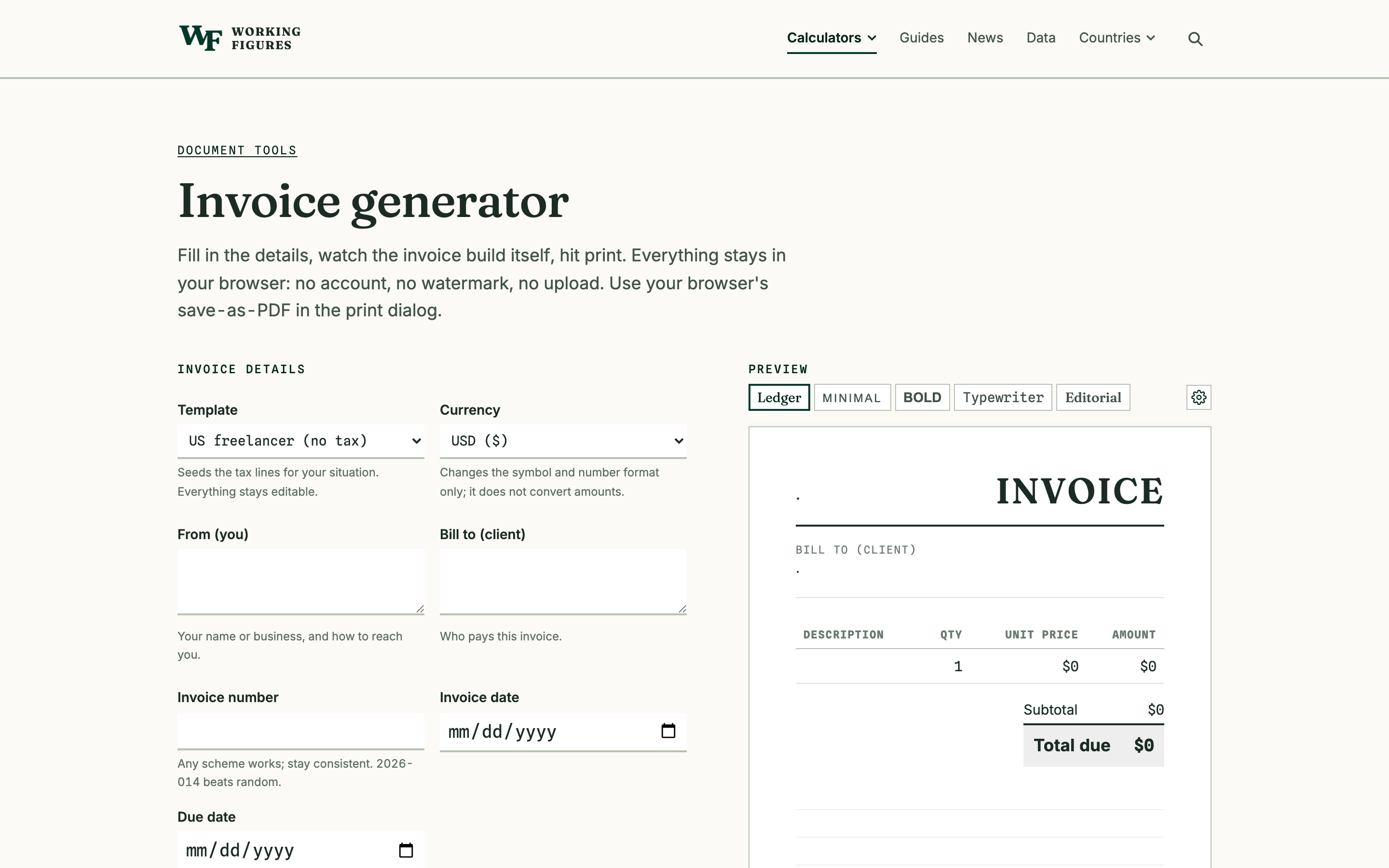Click the From (you) text area

[301, 582]
